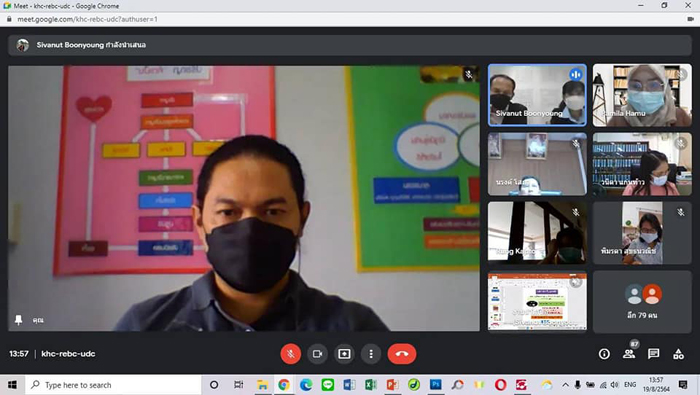
Task: Open the in-call chat panel
Action: tap(654, 354)
